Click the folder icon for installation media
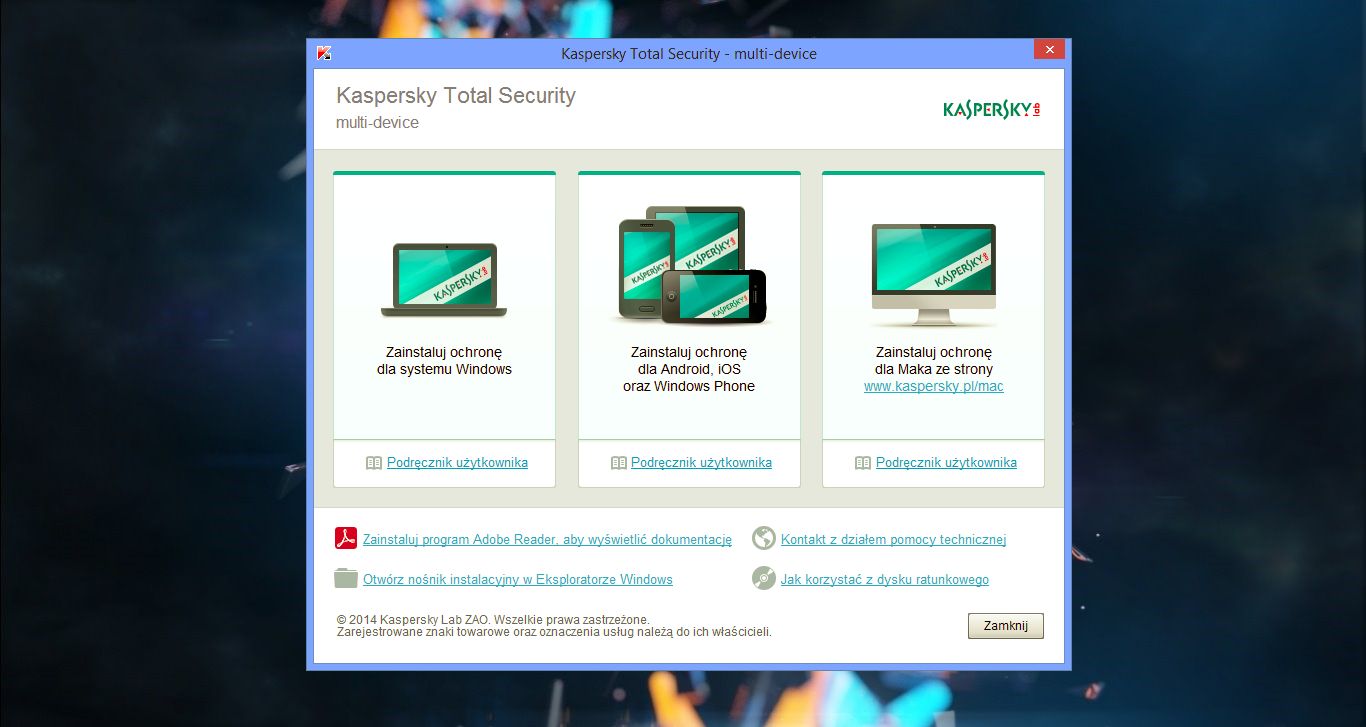Viewport: 1366px width, 727px height. point(346,578)
